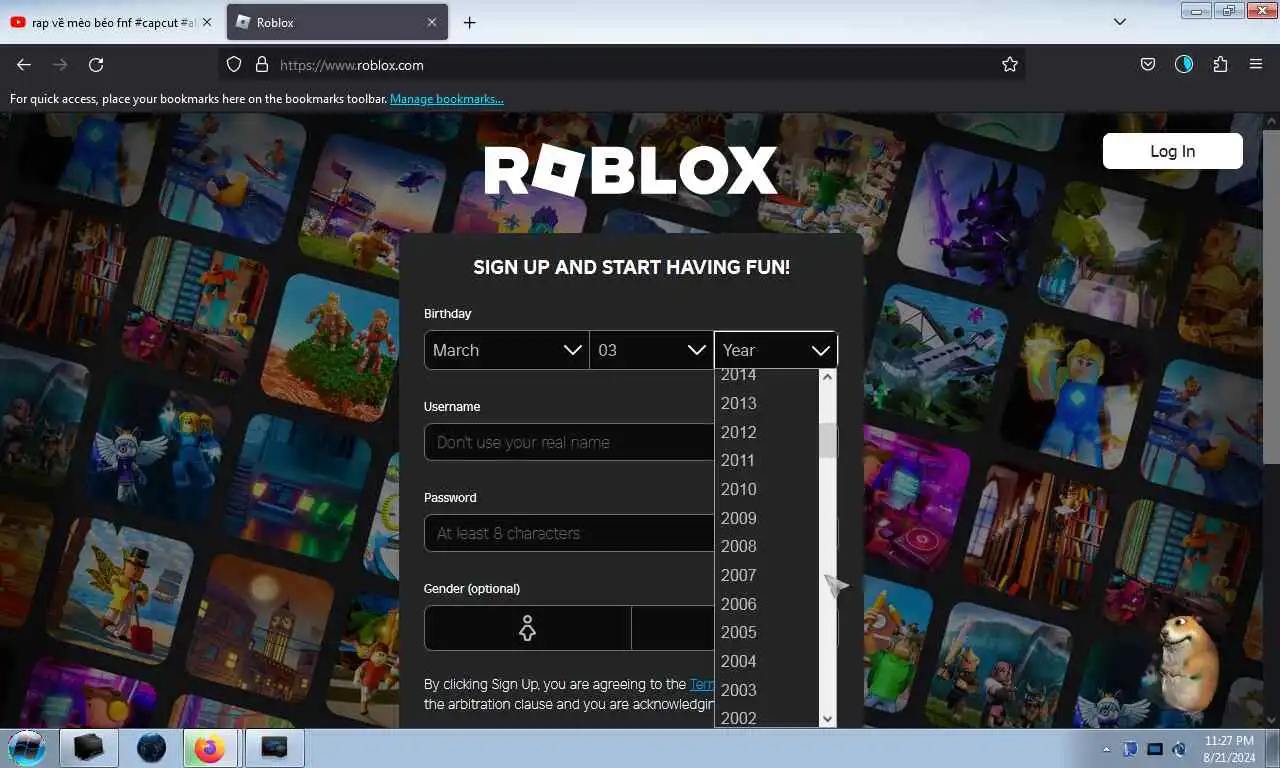Screen dimensions: 1280x768
Task: Choose 2009 from the year list
Action: [x=767, y=518]
